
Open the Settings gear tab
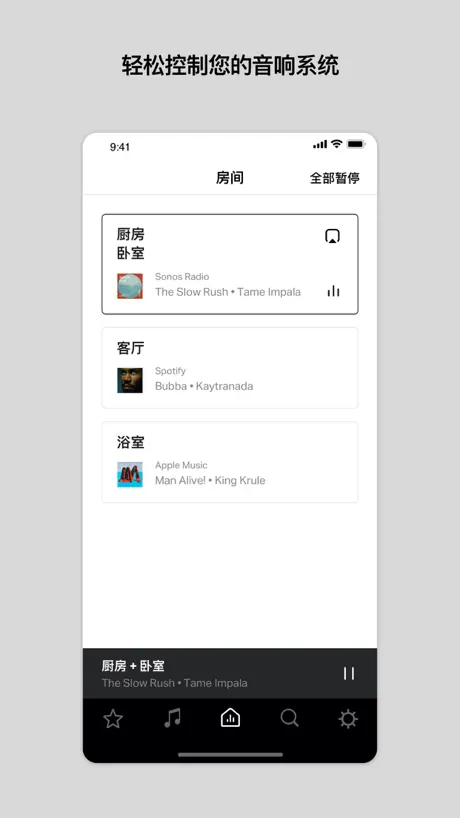[x=348, y=719]
